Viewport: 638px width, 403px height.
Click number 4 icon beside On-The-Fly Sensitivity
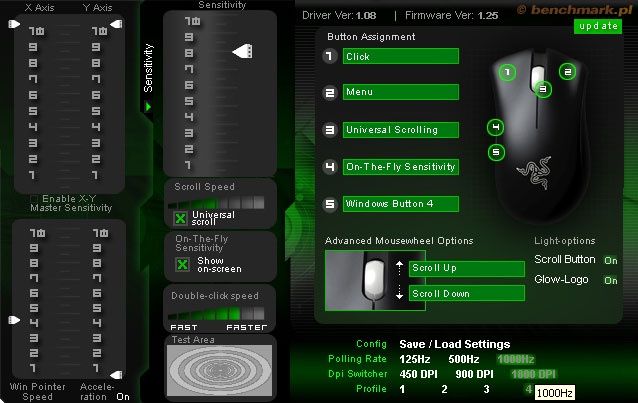[330, 167]
